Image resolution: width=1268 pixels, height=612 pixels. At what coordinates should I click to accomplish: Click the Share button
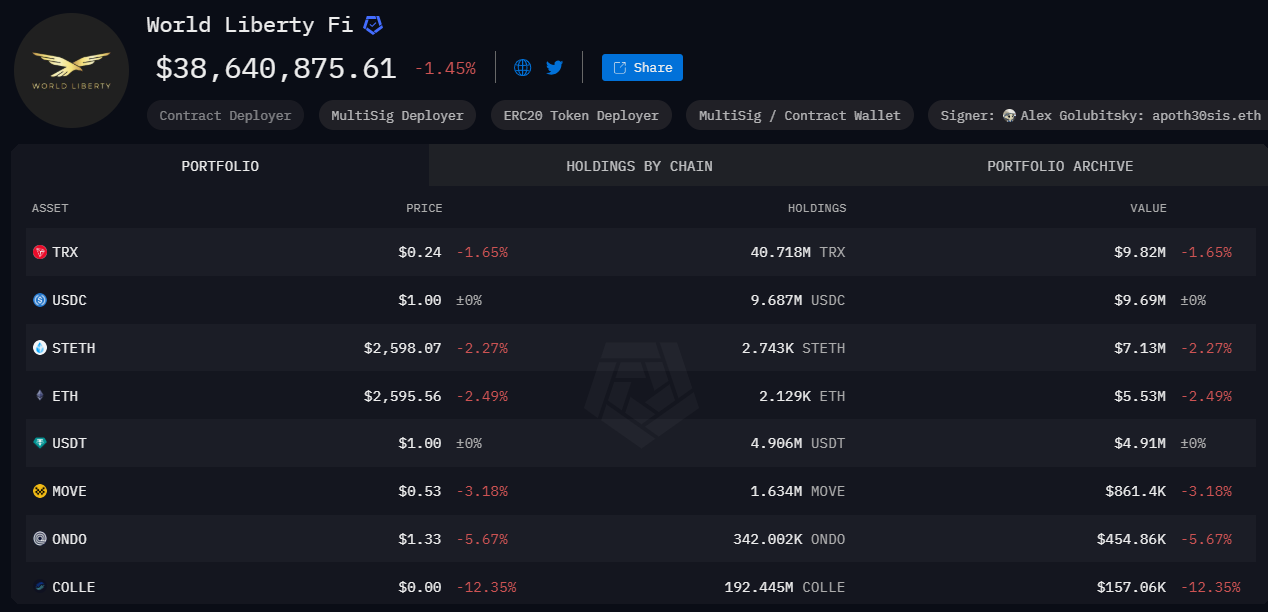click(x=641, y=67)
